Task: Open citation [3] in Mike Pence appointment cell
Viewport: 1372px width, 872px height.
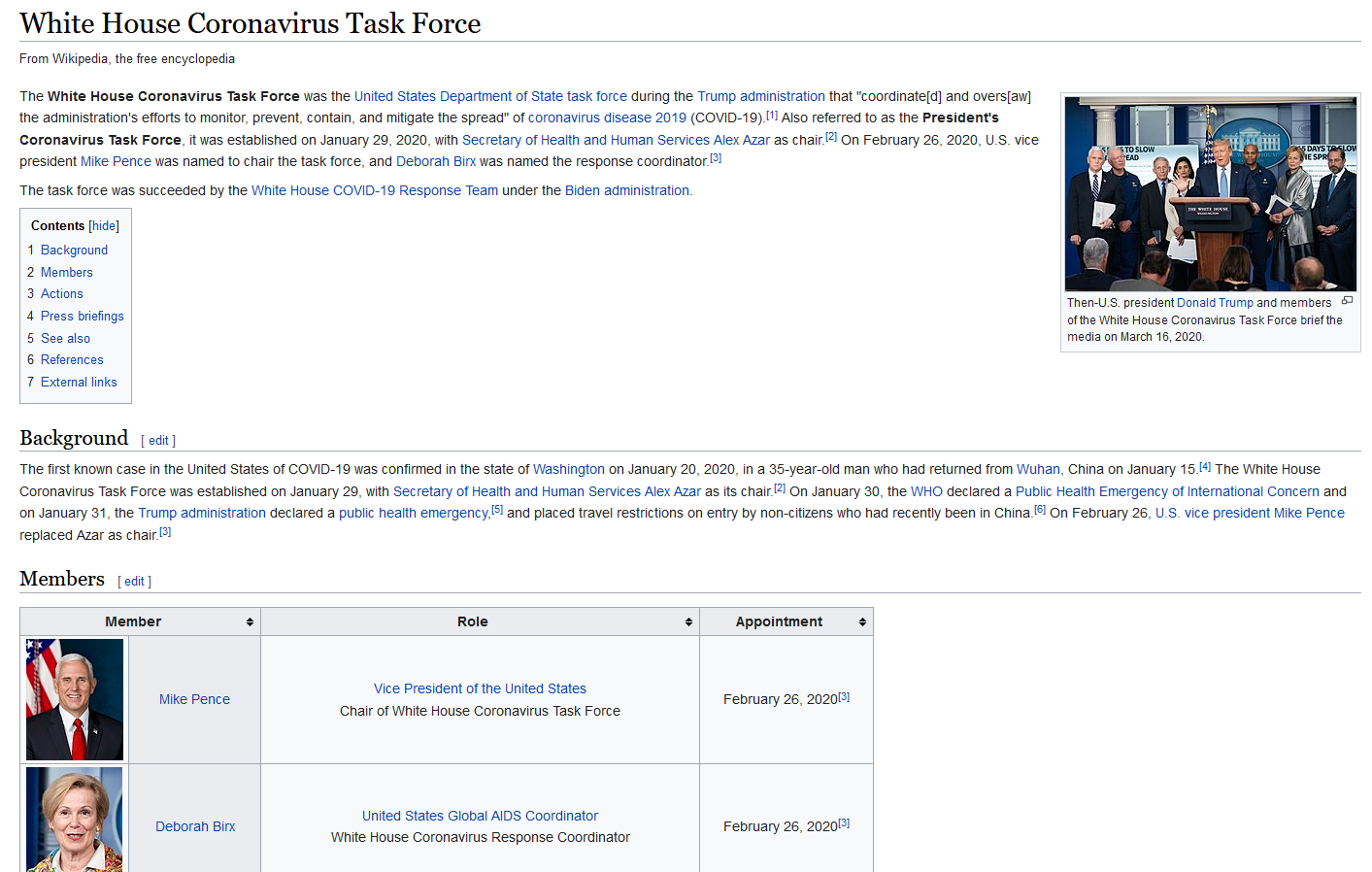Action: tap(844, 696)
